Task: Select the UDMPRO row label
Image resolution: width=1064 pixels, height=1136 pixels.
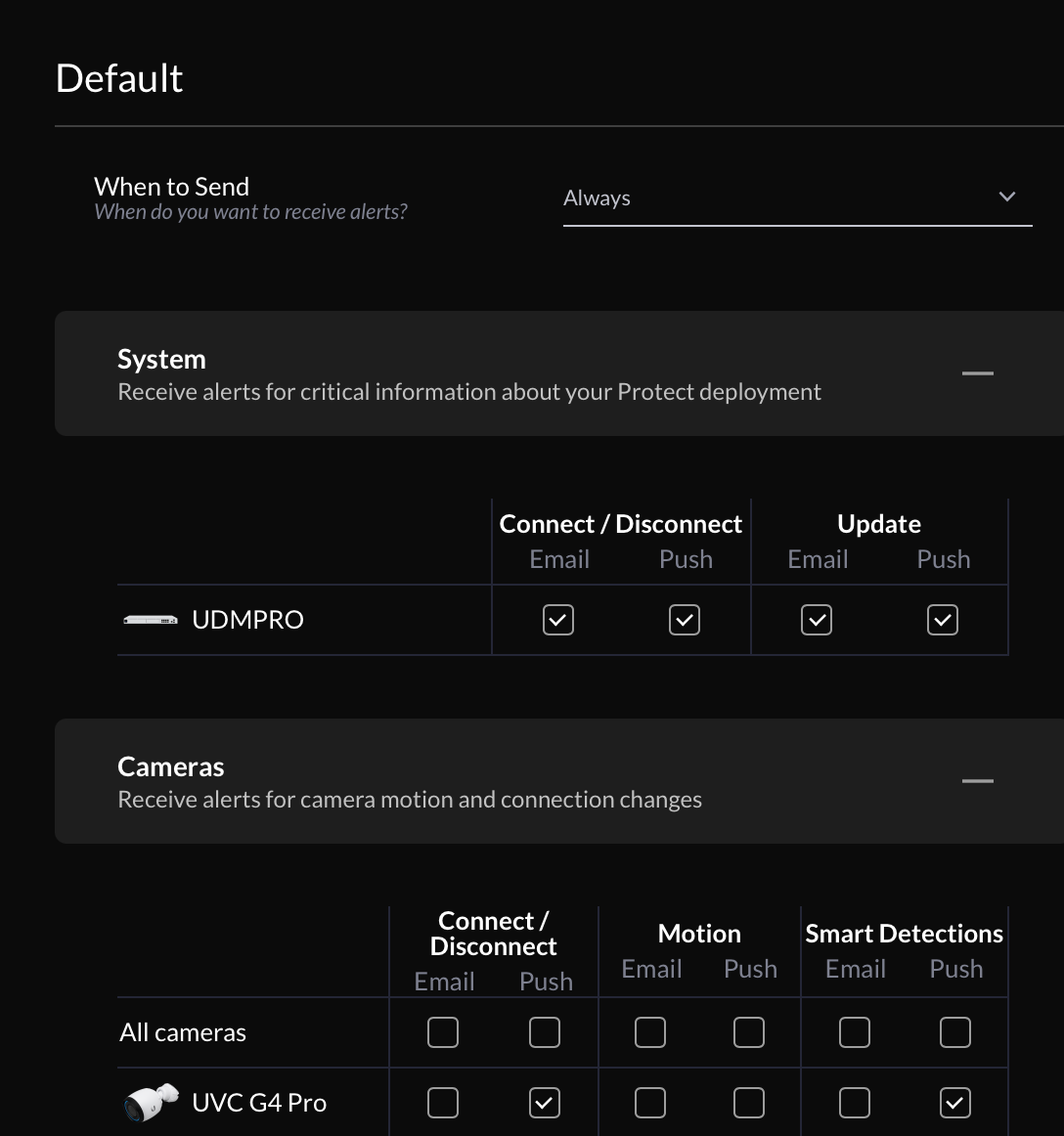Action: [x=247, y=620]
